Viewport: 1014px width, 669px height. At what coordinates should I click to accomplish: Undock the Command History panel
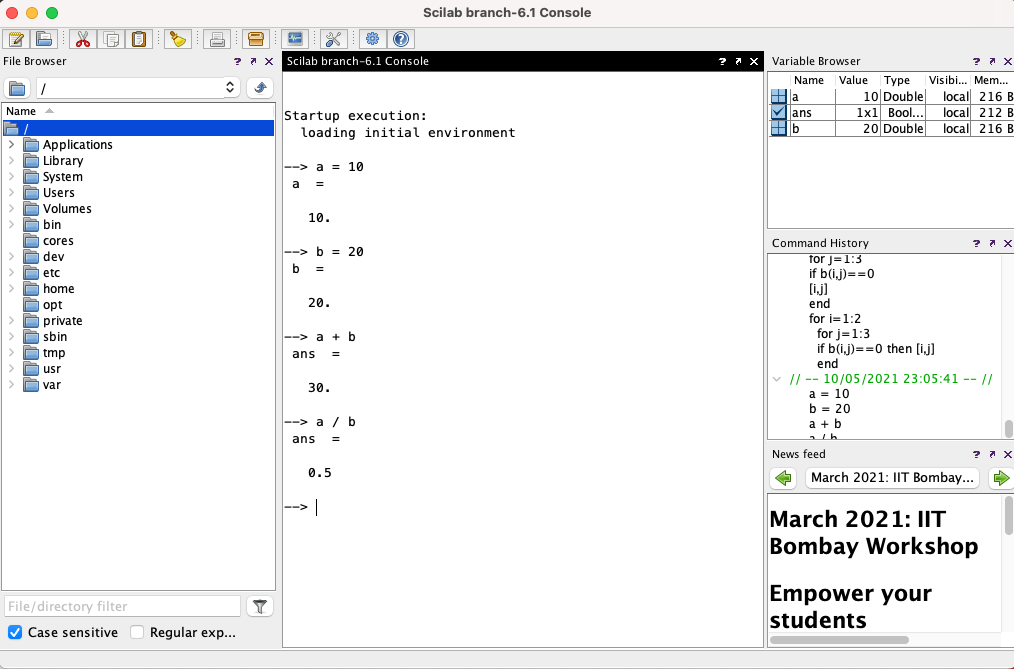[x=992, y=244]
